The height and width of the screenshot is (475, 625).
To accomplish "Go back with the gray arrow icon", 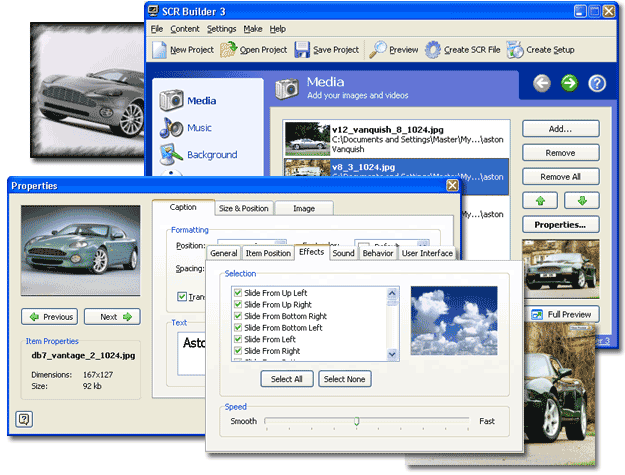I will (x=542, y=83).
